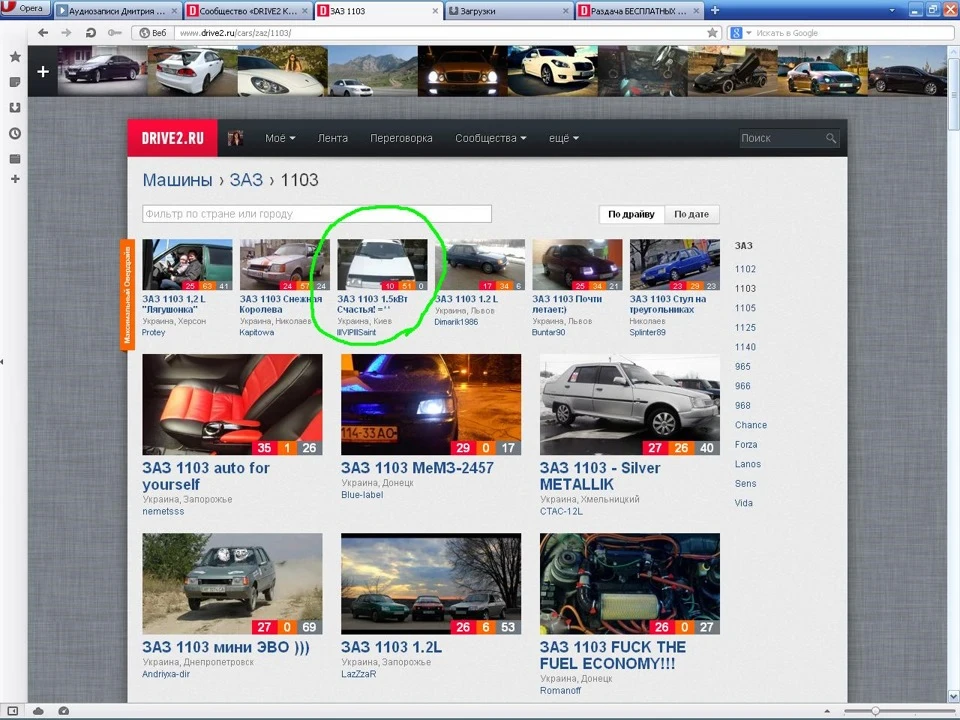This screenshot has height=720, width=960.
Task: Open the Forza model link
Action: click(746, 444)
